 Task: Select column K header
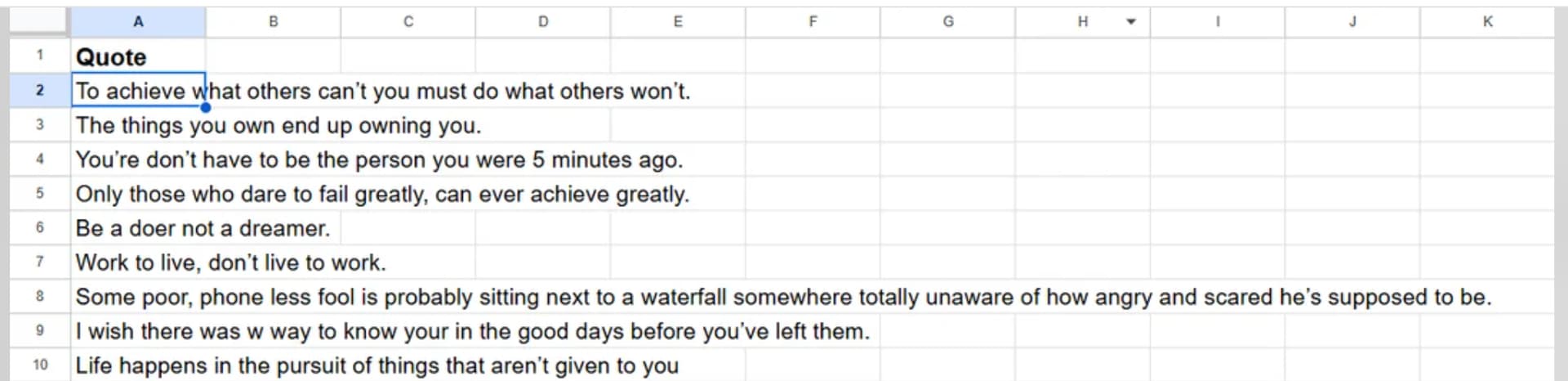pos(1487,22)
